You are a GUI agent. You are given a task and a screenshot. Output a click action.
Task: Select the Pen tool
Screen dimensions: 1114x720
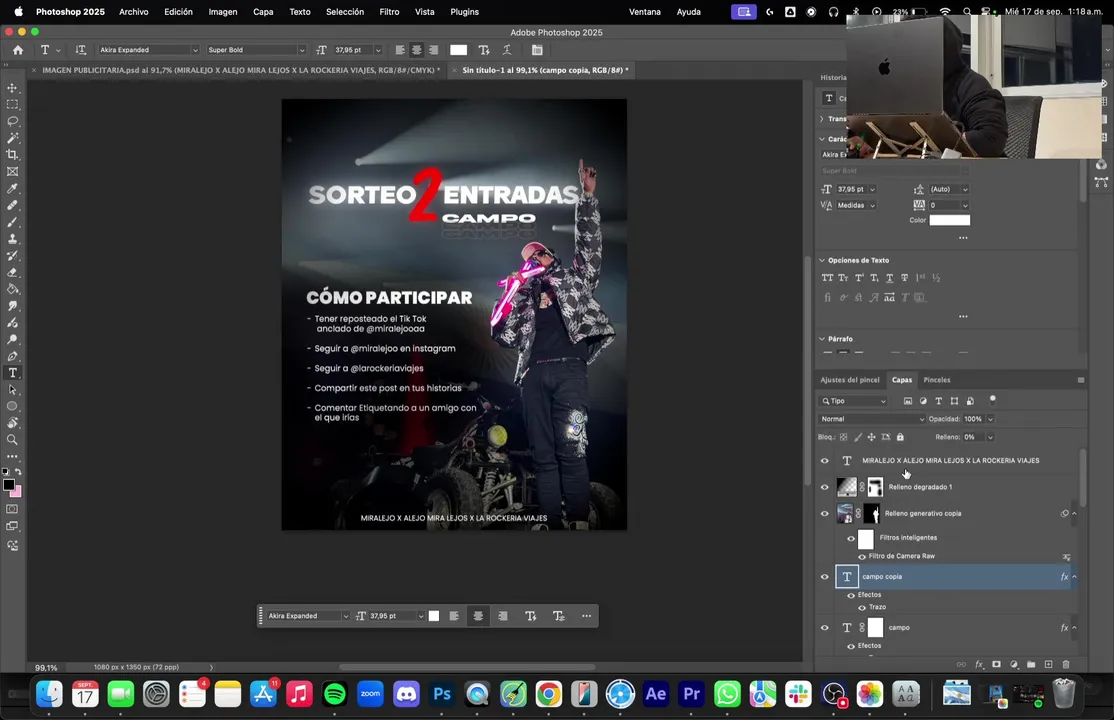pyautogui.click(x=12, y=356)
